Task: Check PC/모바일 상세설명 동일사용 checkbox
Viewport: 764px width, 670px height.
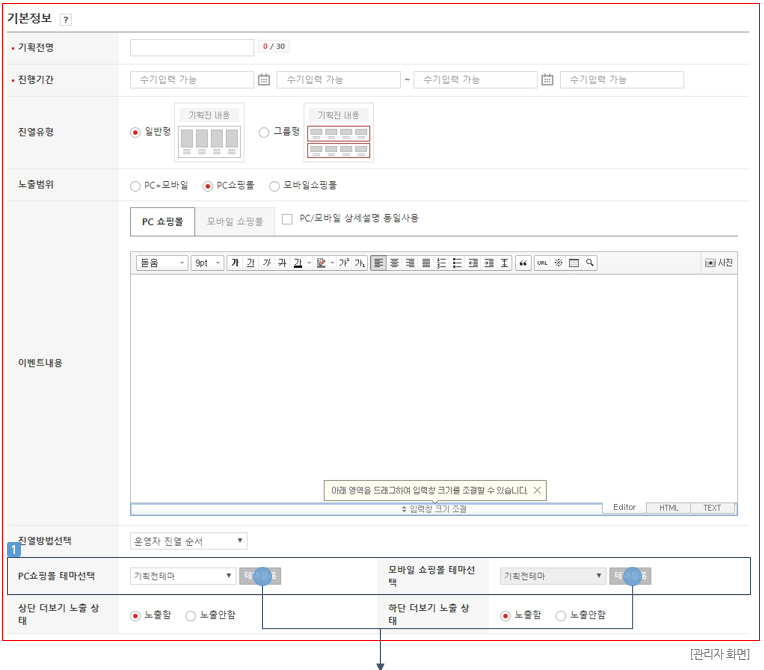Action: click(x=287, y=218)
